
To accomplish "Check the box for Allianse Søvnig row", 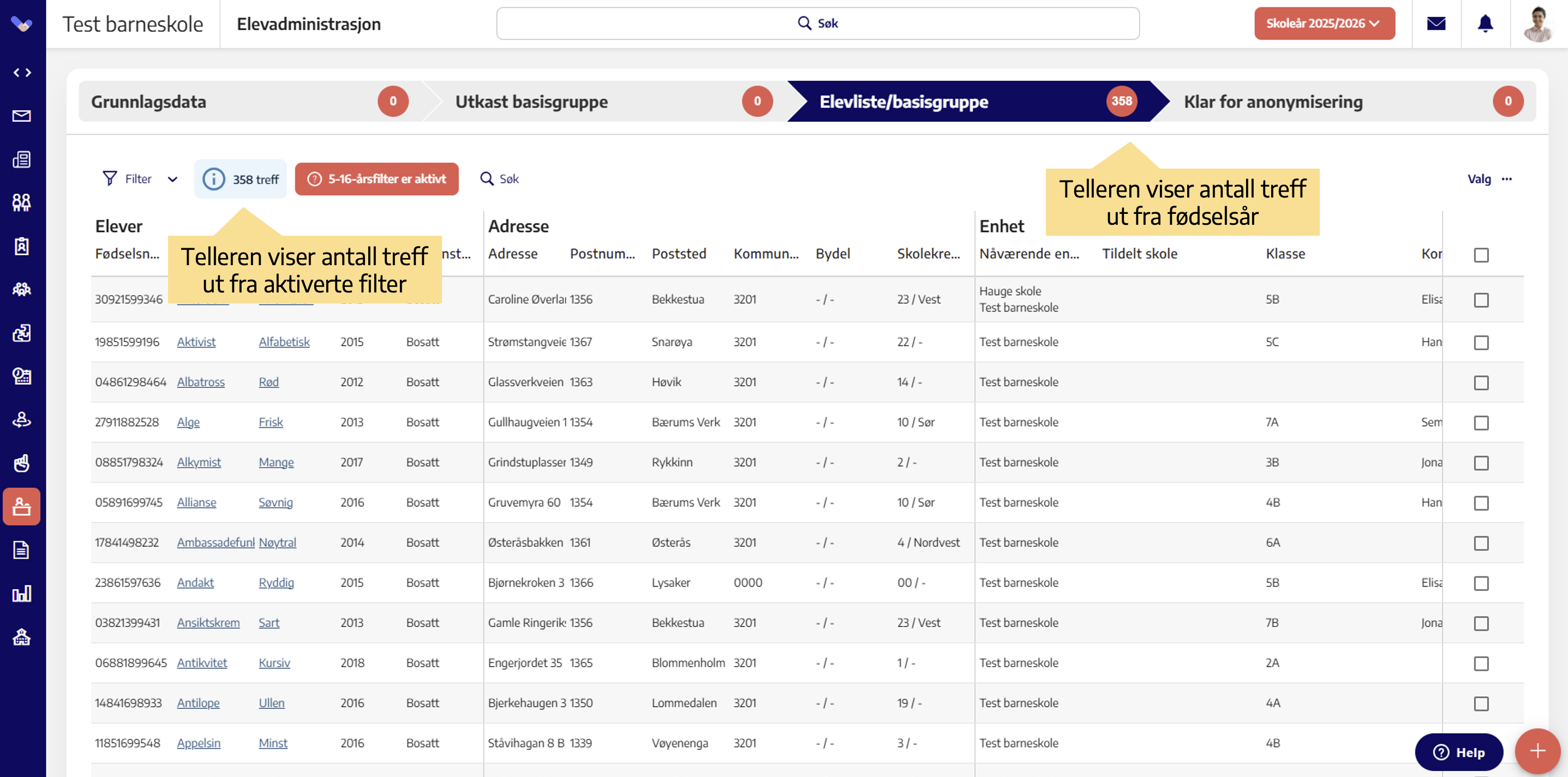I will point(1481,504).
